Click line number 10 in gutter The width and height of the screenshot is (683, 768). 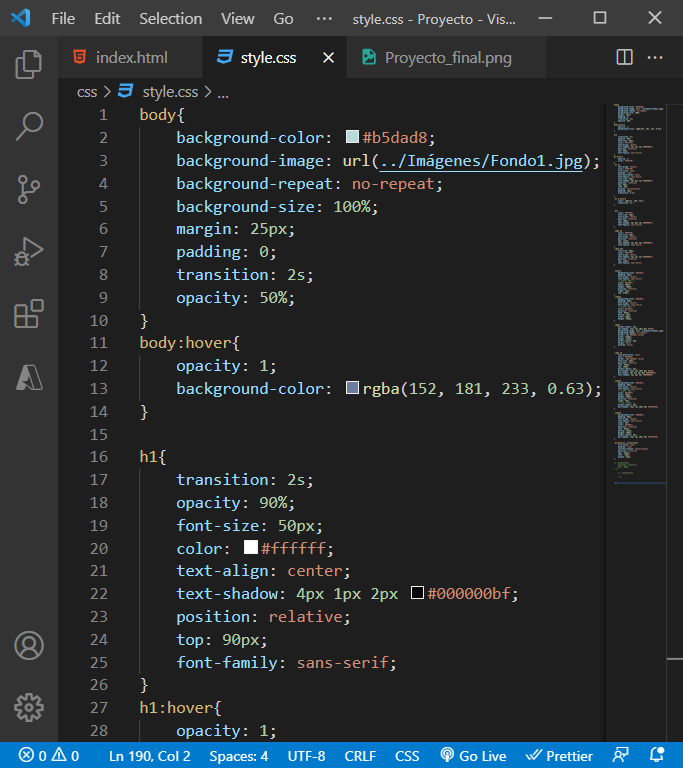(x=98, y=320)
